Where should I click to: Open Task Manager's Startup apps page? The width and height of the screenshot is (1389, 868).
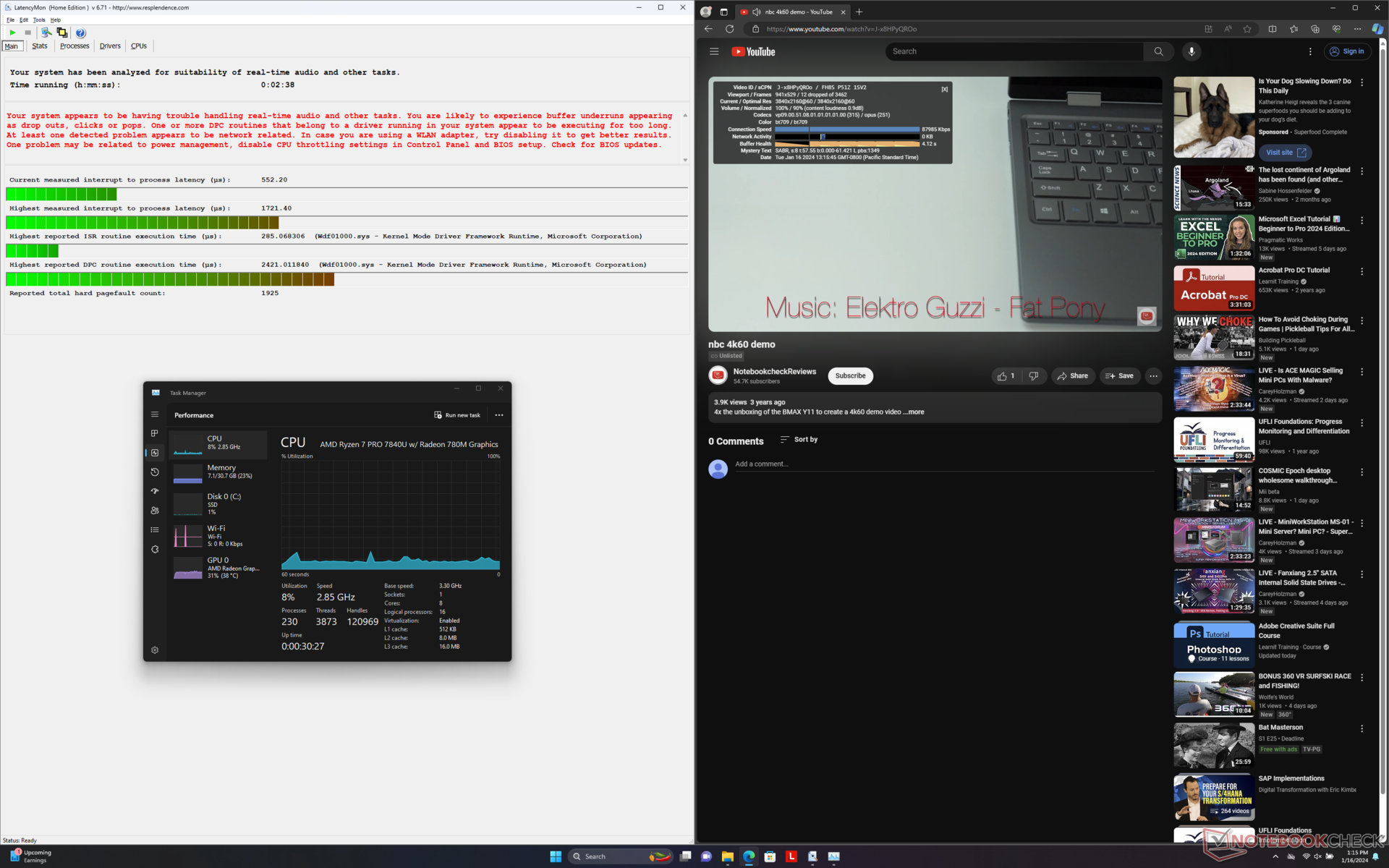pyautogui.click(x=155, y=491)
